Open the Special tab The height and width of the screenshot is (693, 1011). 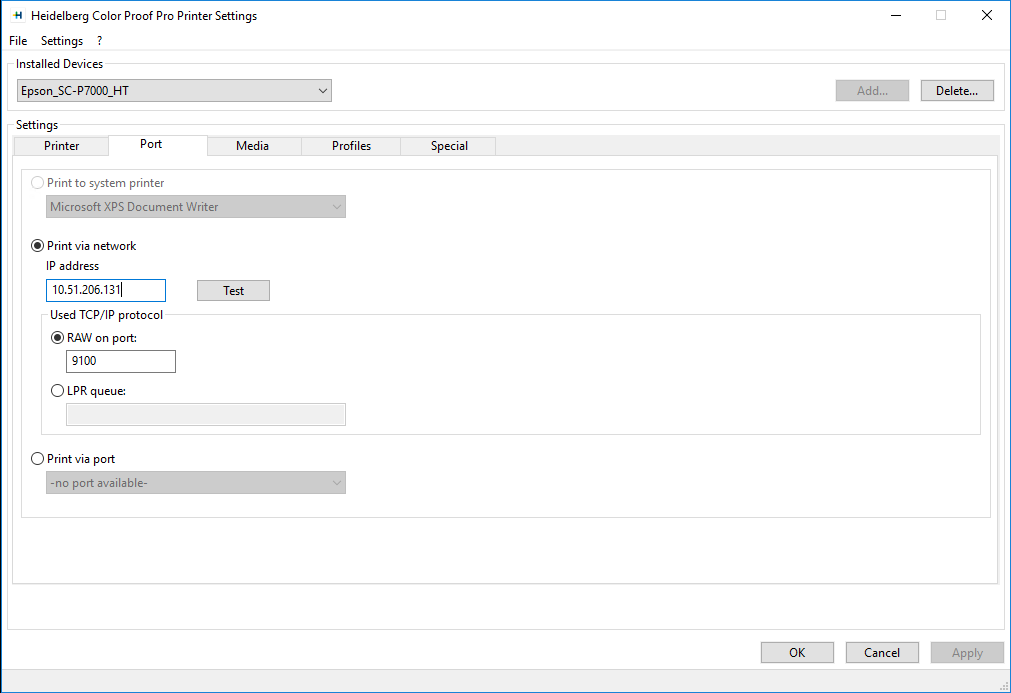[x=449, y=146]
